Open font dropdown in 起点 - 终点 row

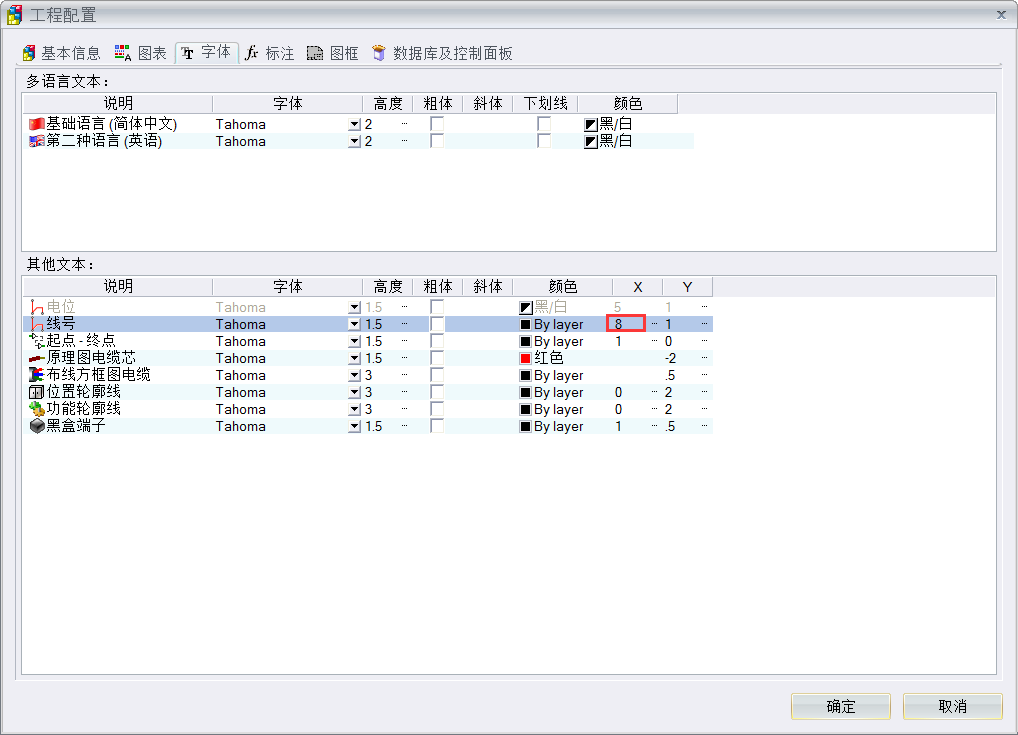354,341
